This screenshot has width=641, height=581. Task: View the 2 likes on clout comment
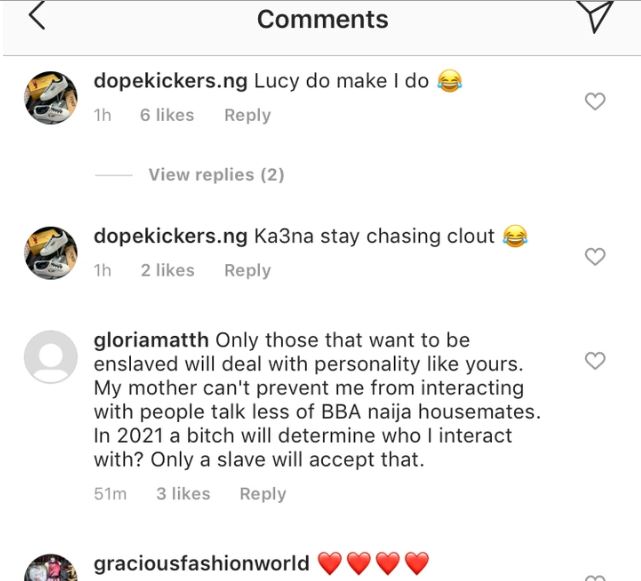pyautogui.click(x=167, y=270)
